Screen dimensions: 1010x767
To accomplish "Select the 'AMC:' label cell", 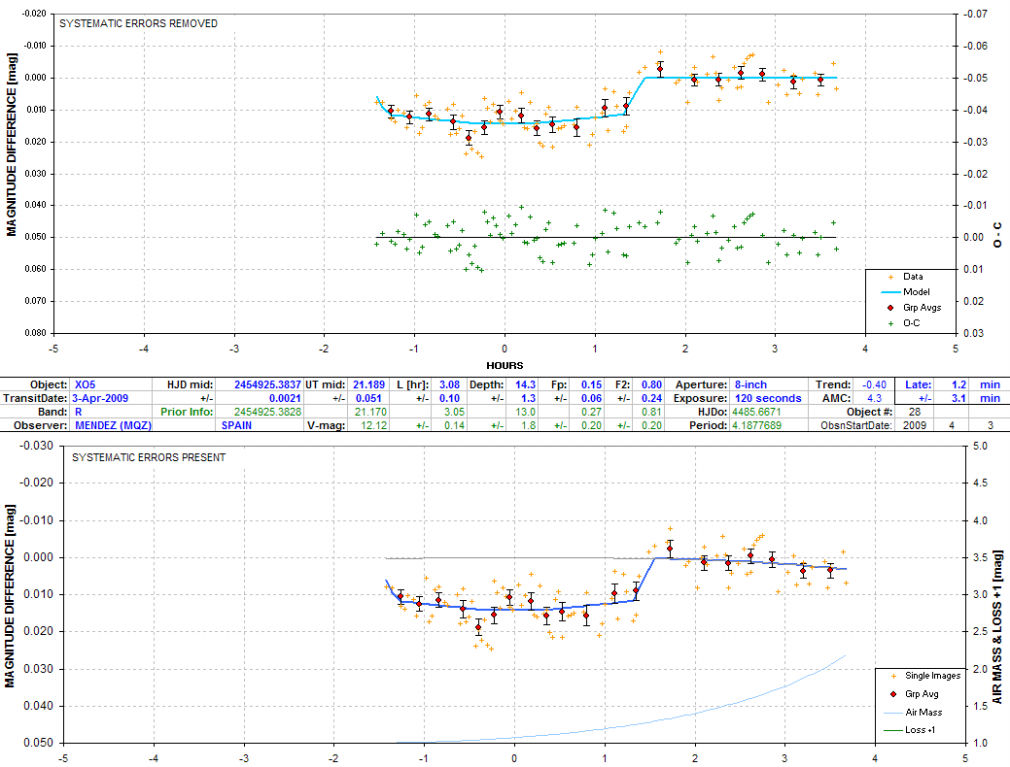I will (x=837, y=398).
